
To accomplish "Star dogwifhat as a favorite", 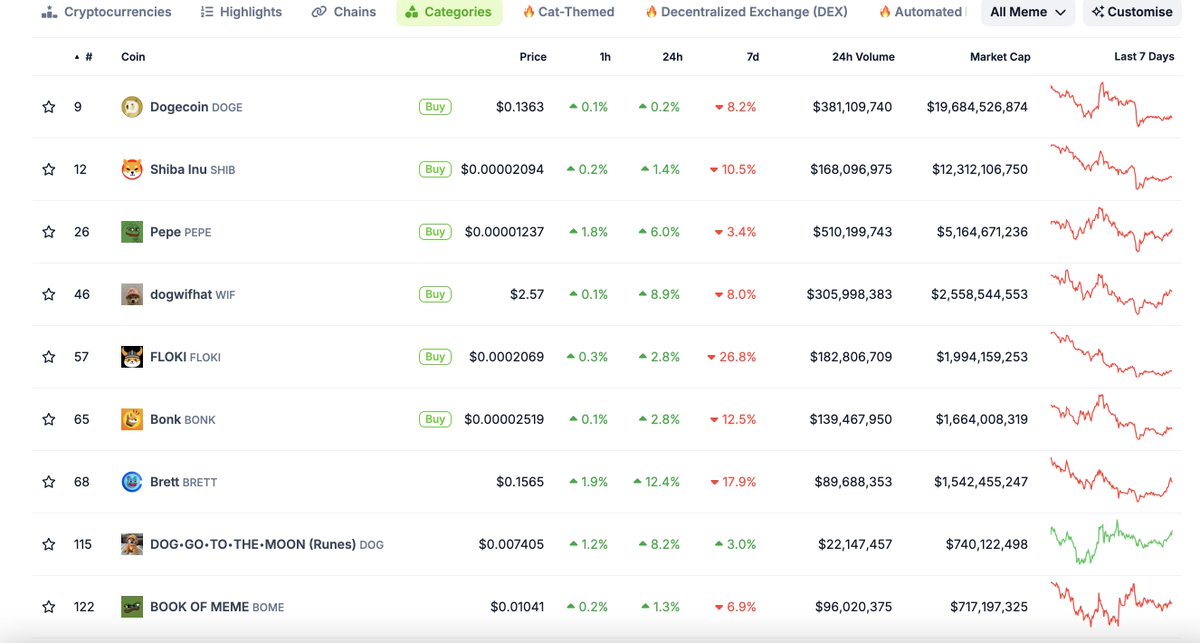I will click(x=48, y=295).
